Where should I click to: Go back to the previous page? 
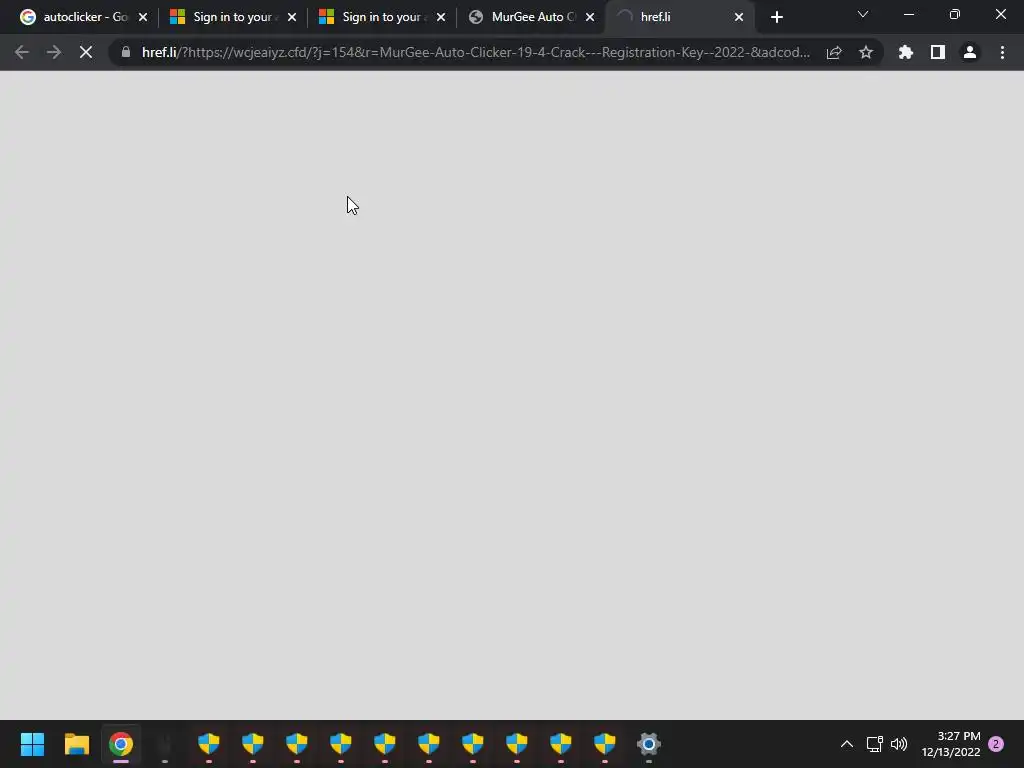22,52
